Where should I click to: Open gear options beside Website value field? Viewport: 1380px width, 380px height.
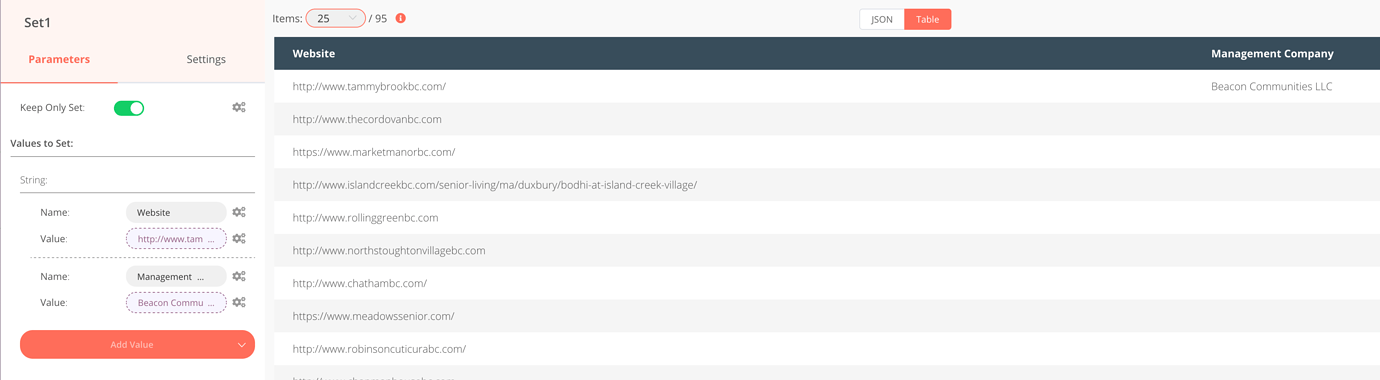[x=239, y=239]
